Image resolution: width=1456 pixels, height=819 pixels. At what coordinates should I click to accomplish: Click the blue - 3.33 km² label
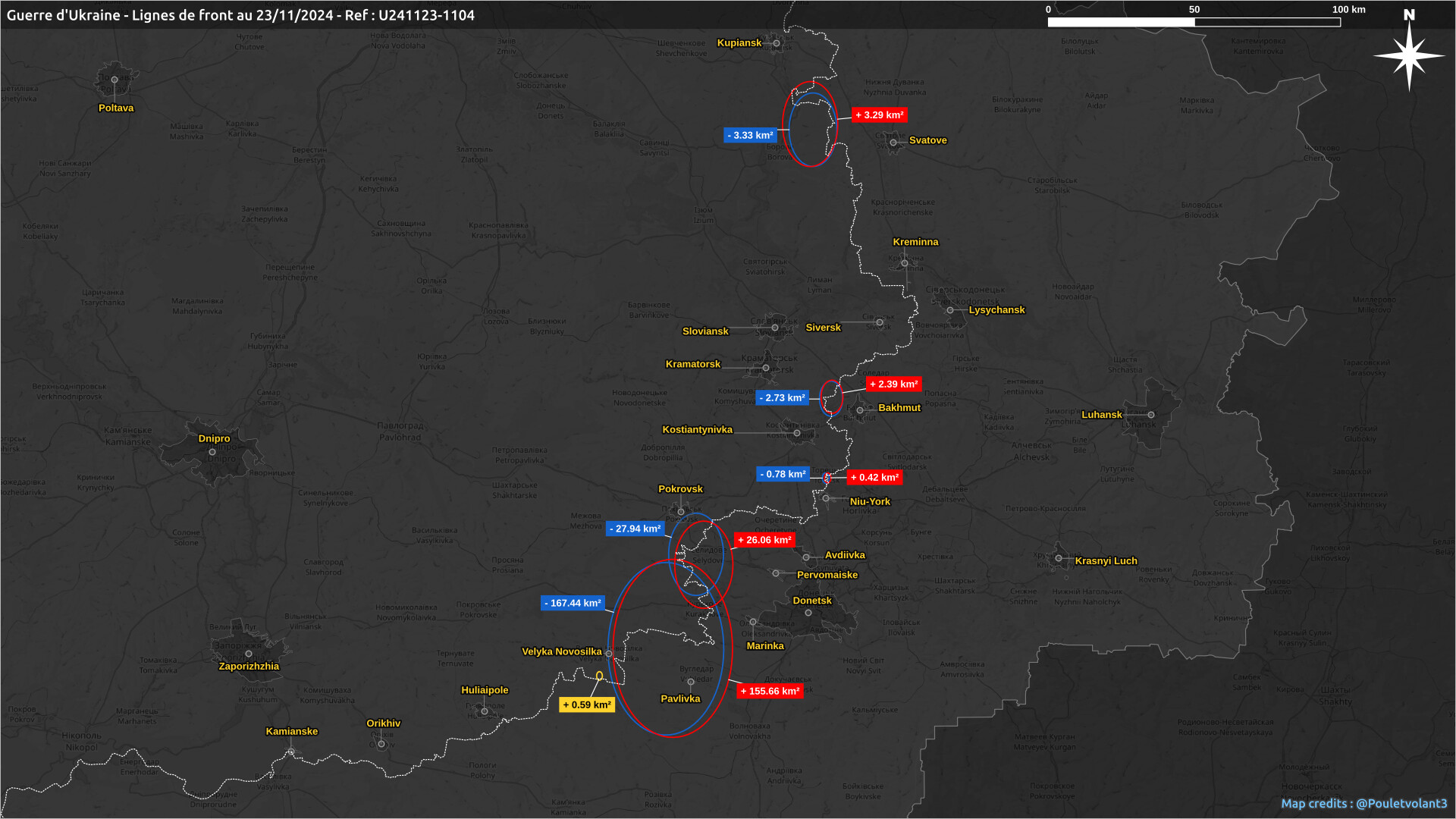(750, 135)
